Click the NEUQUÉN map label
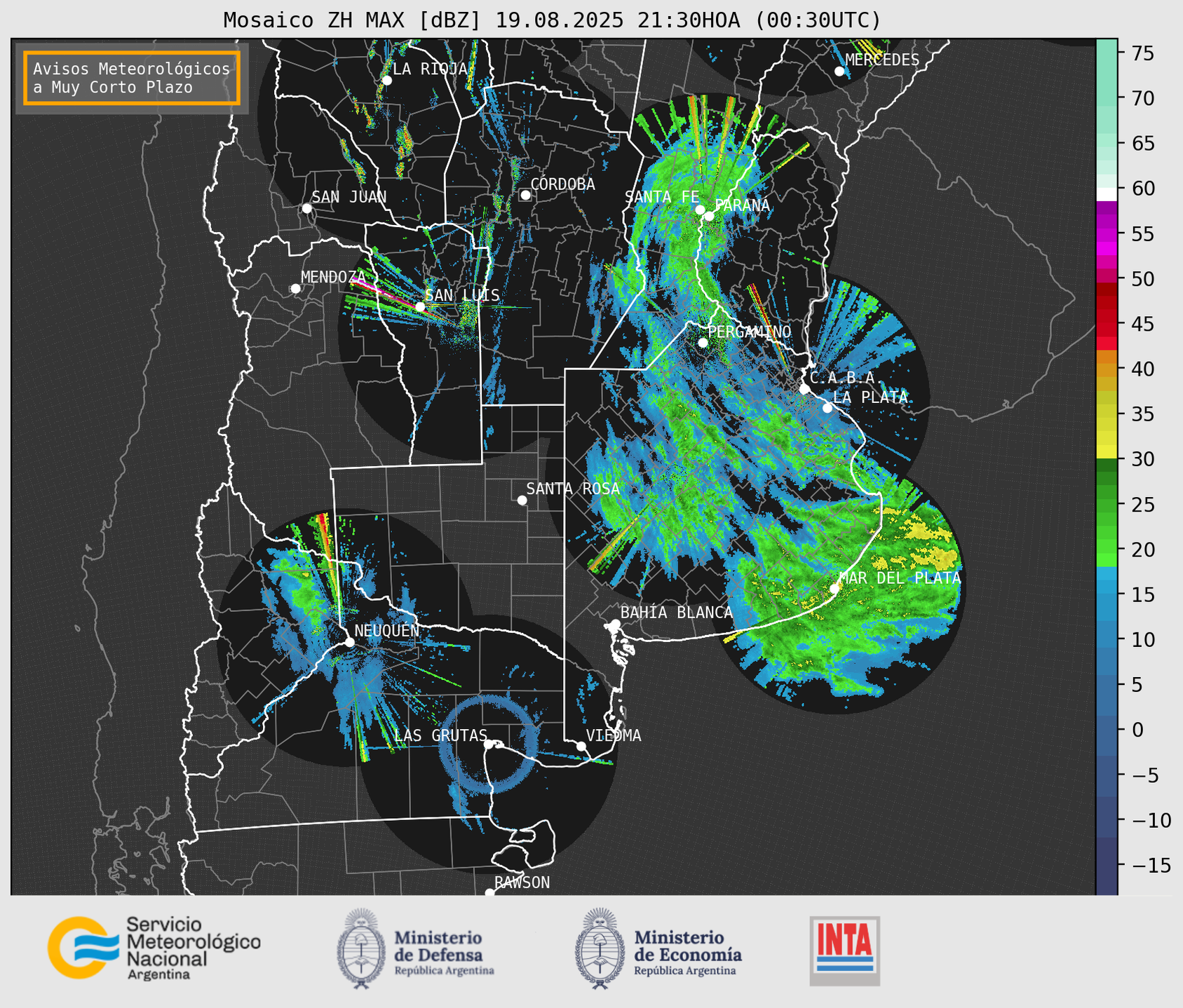1183x1008 pixels. coord(387,630)
